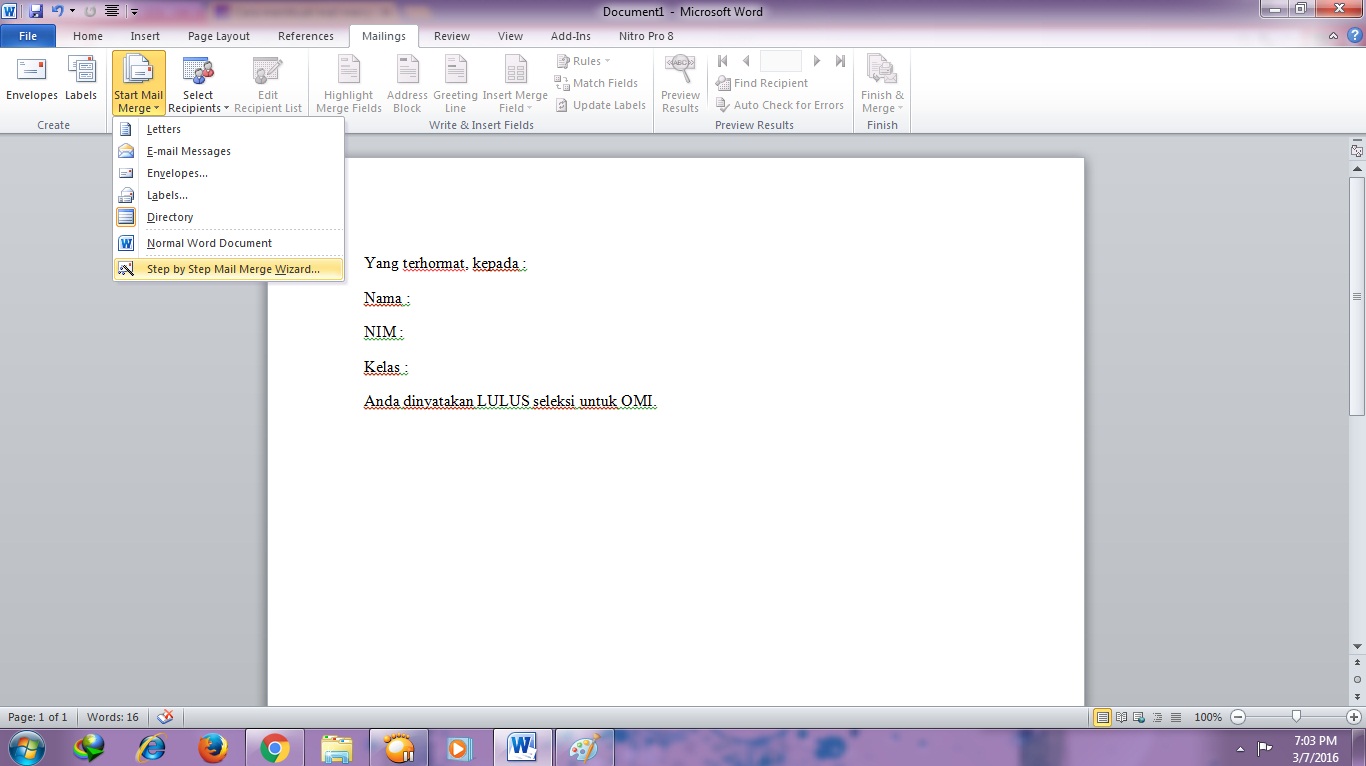Choose Letters from mail merge menu
The width and height of the screenshot is (1366, 766).
[x=229, y=129]
